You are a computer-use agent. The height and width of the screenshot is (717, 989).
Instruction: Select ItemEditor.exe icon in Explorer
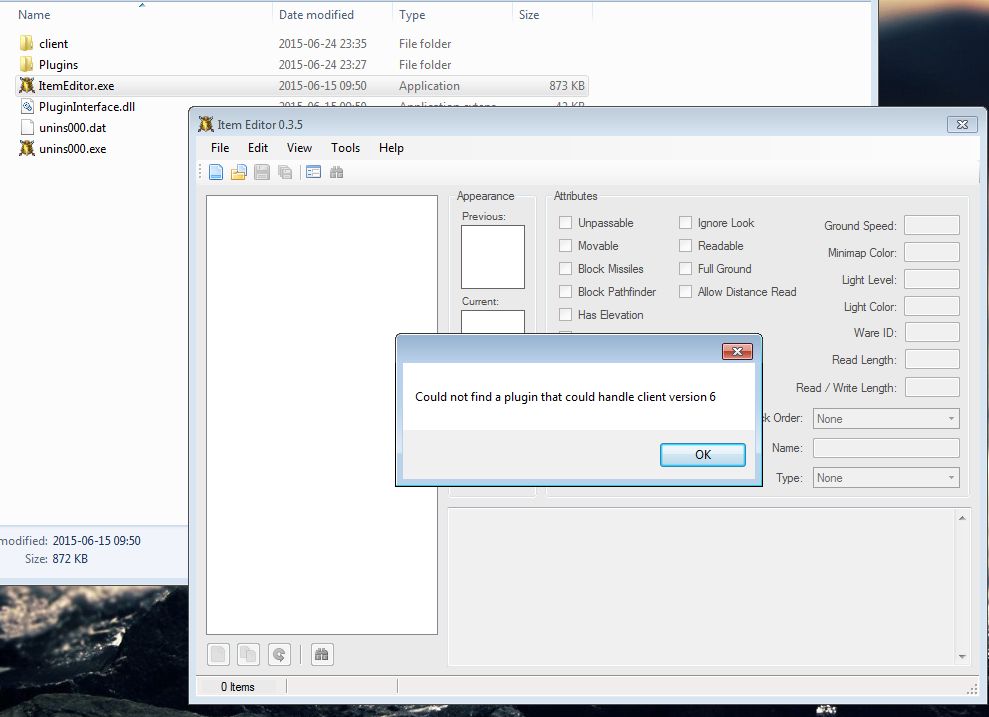pos(26,85)
